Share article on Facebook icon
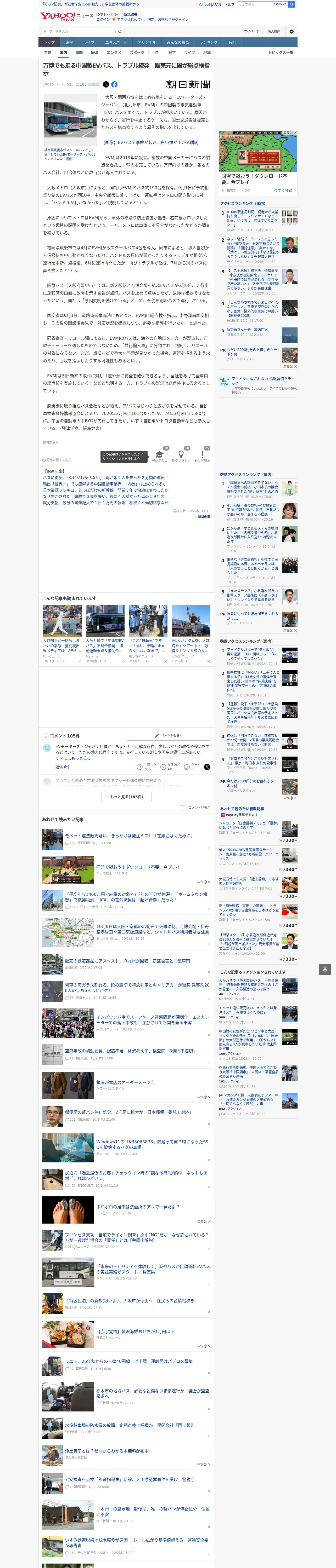The height and width of the screenshot is (1568, 336). [114, 85]
